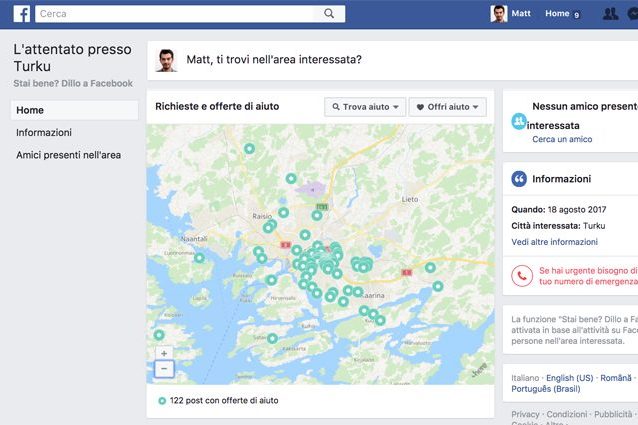Click the 122 post con offerte di aiuto legend

point(218,401)
